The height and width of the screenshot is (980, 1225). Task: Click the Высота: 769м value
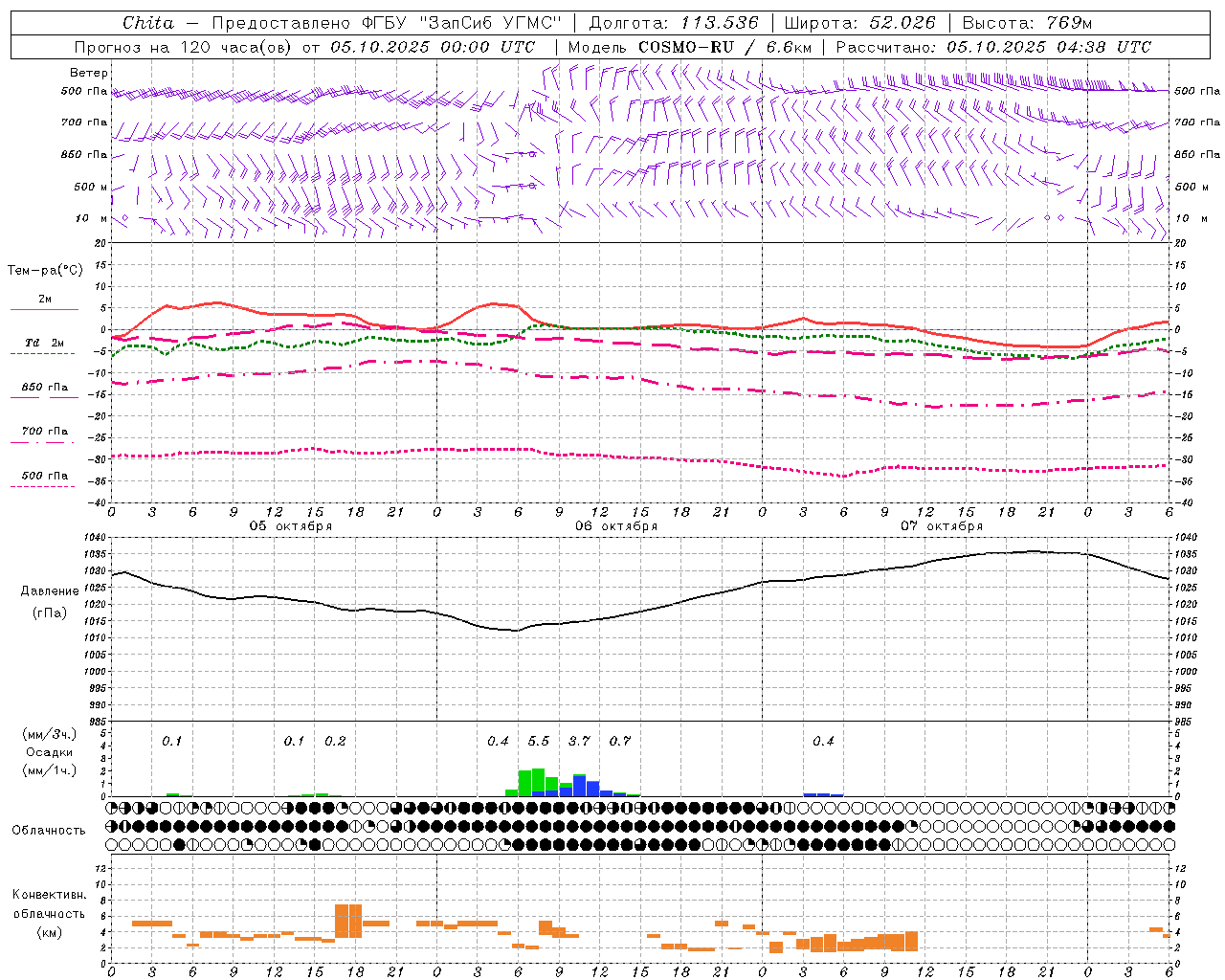pyautogui.click(x=1027, y=23)
